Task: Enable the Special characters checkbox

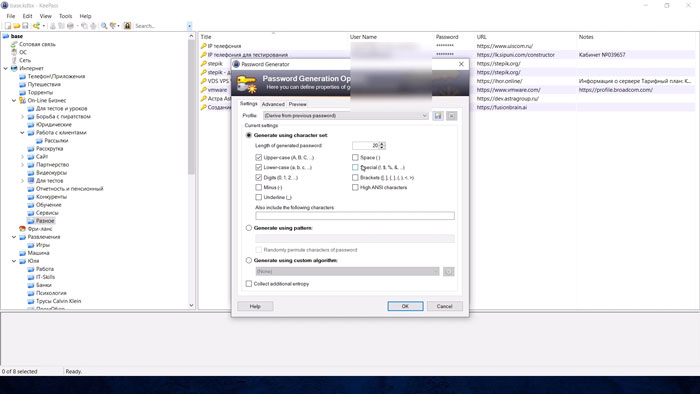Action: pos(355,167)
